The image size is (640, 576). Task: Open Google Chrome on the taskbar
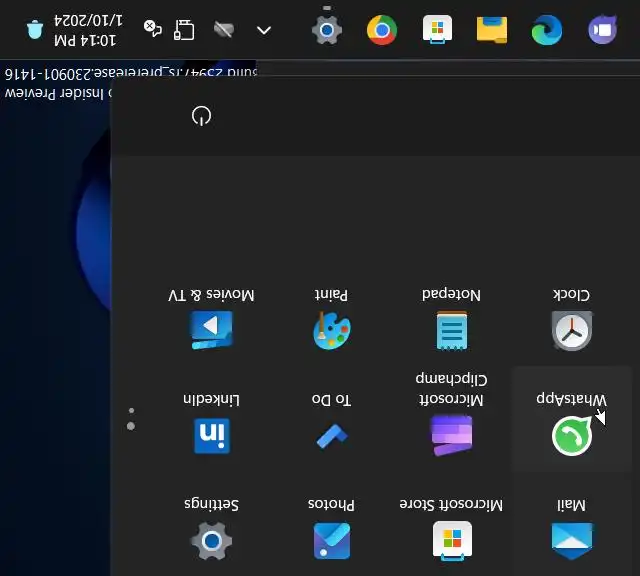382,30
